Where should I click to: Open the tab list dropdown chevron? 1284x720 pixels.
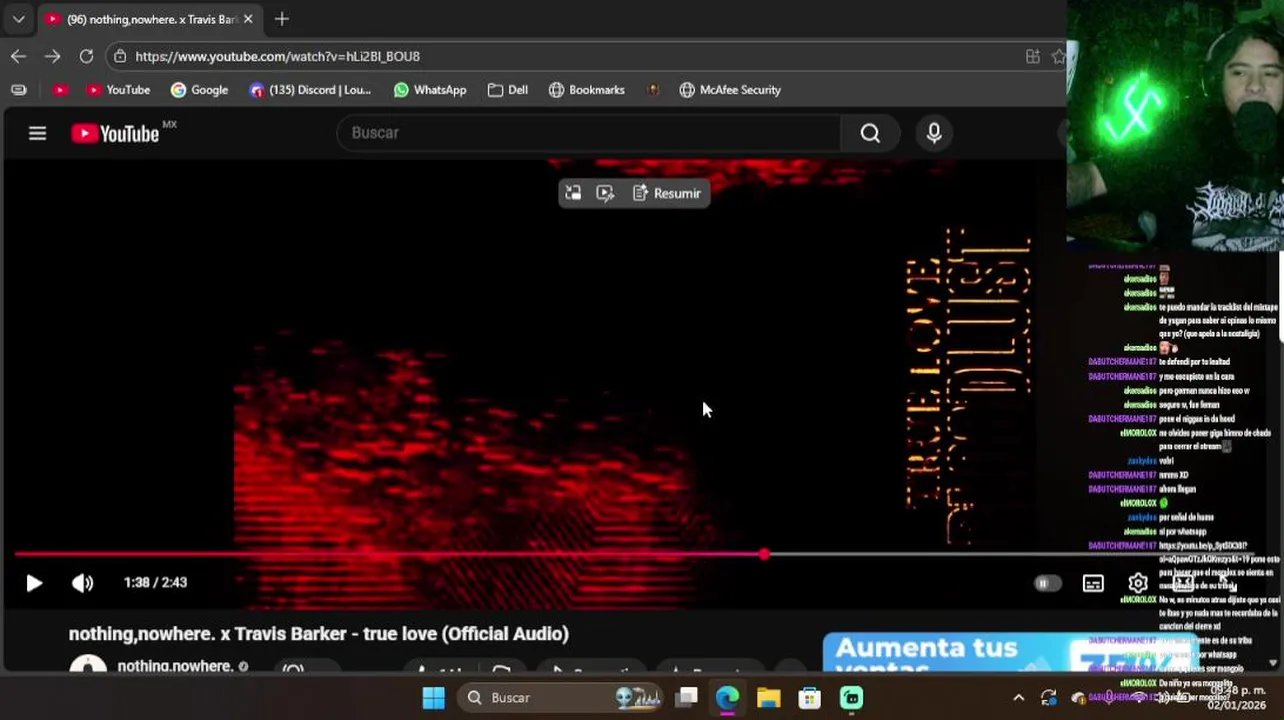coord(18,19)
